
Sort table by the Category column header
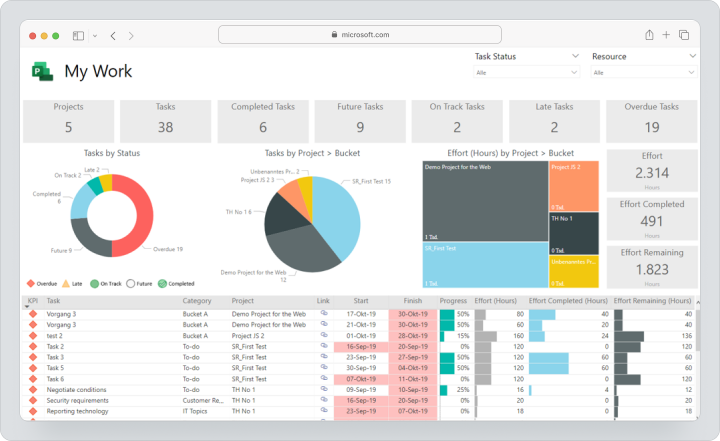point(197,300)
